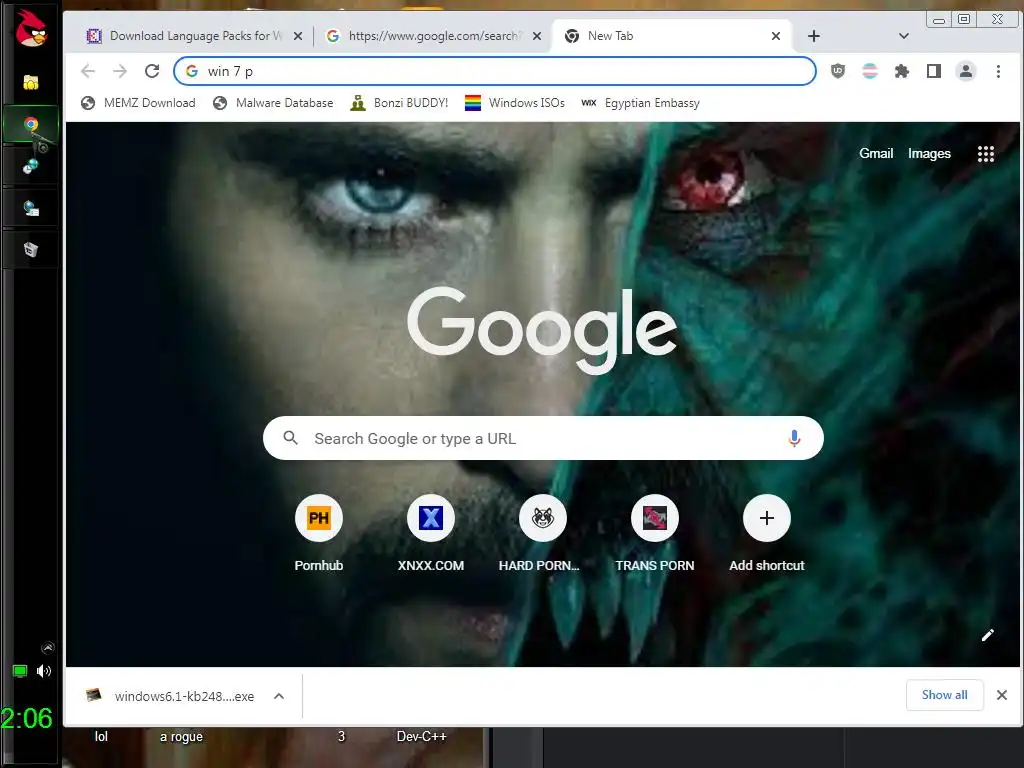Show hidden tray icons arrow

point(47,647)
